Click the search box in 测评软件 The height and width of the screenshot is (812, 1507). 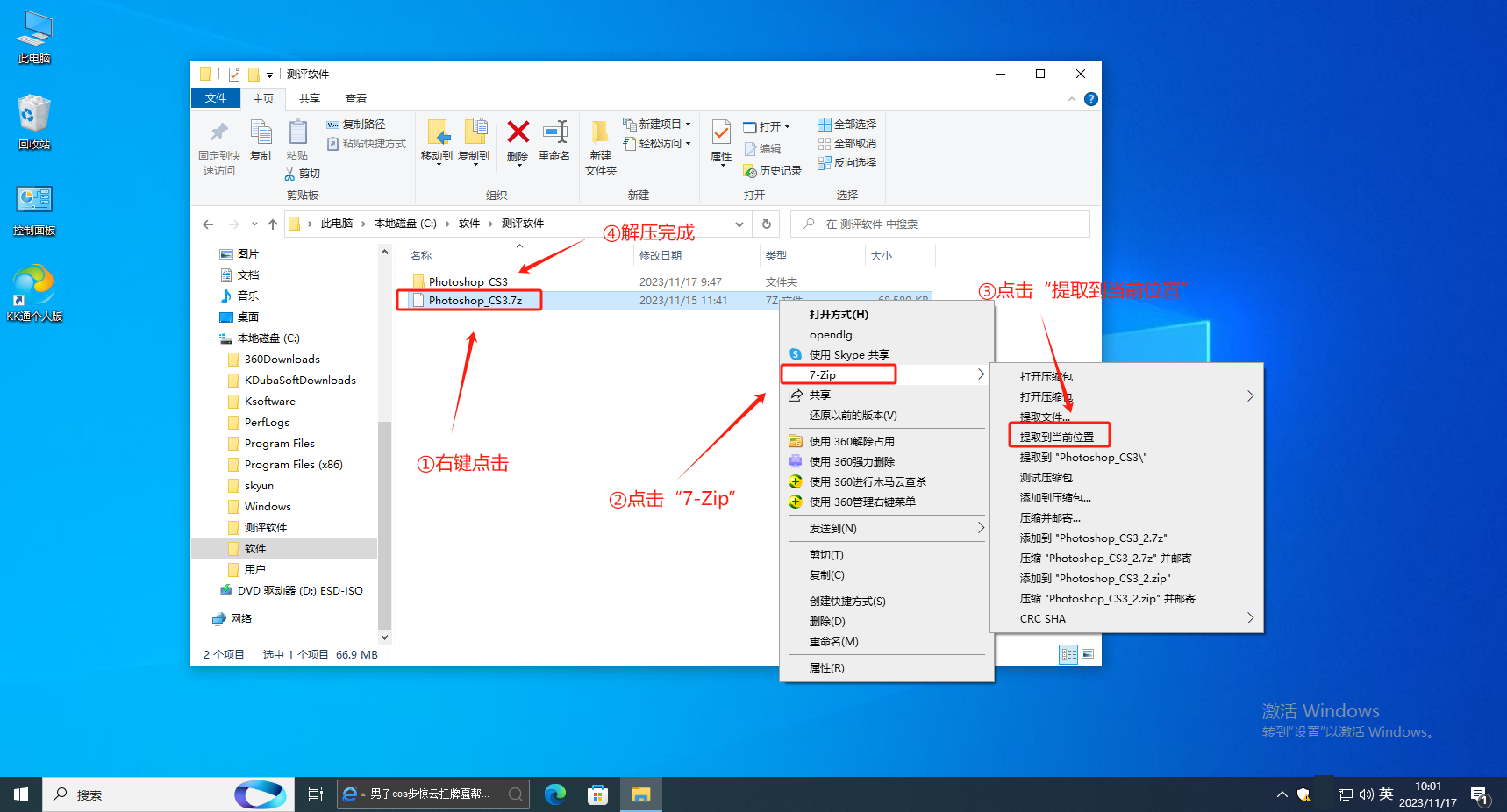940,224
